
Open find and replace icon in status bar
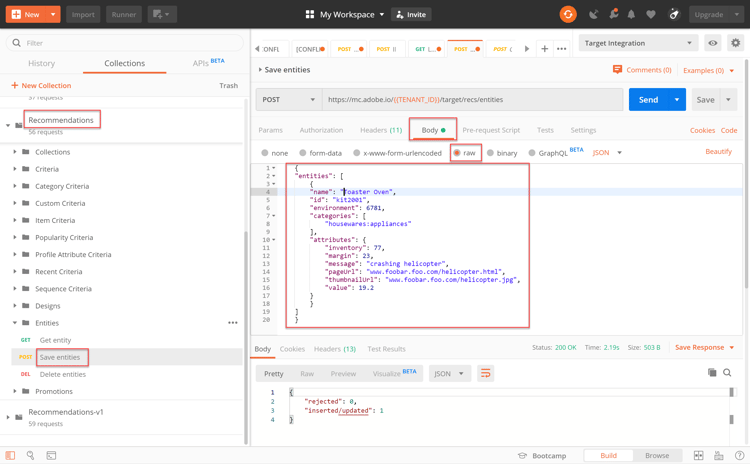[31, 455]
